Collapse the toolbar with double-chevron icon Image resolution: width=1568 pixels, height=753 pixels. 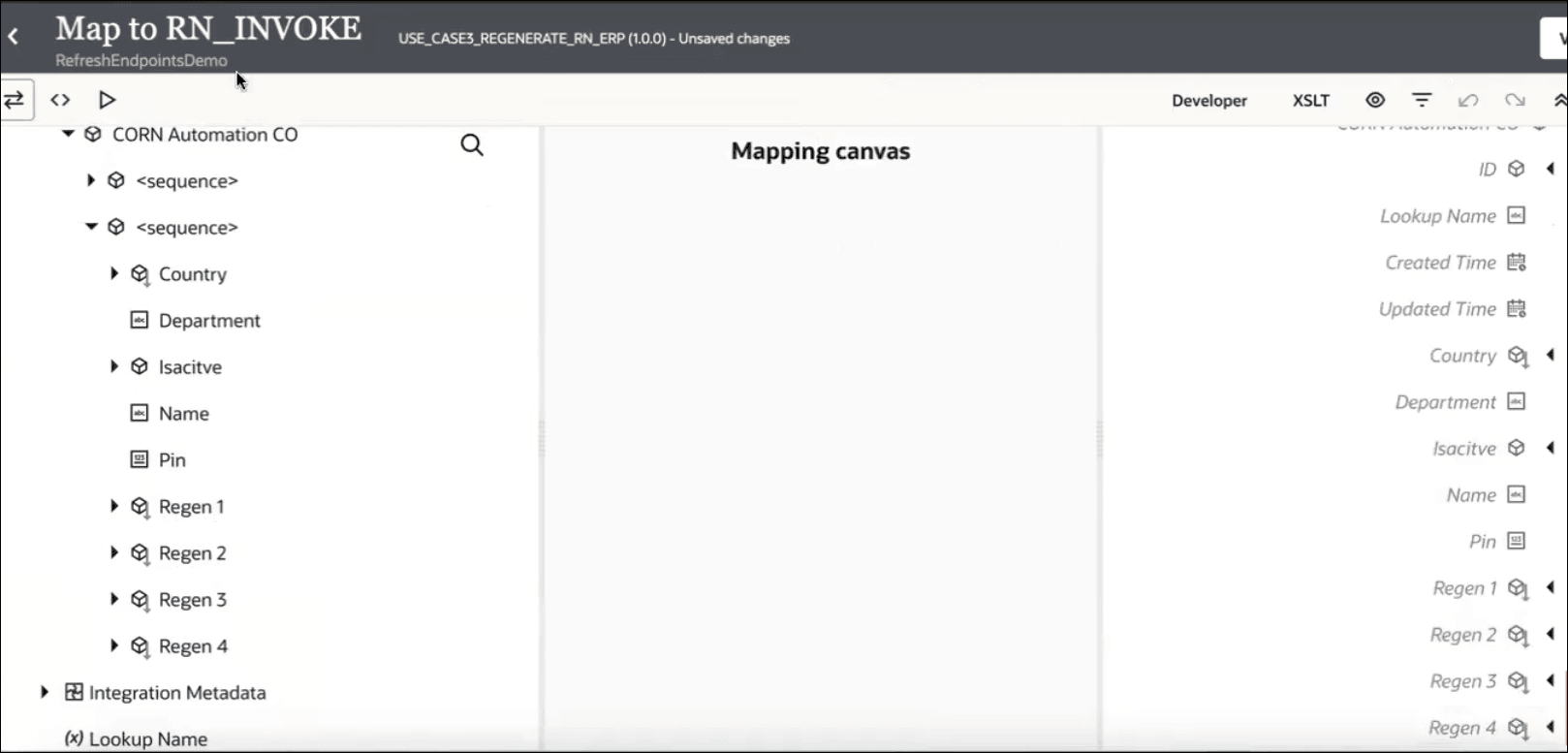1559,100
